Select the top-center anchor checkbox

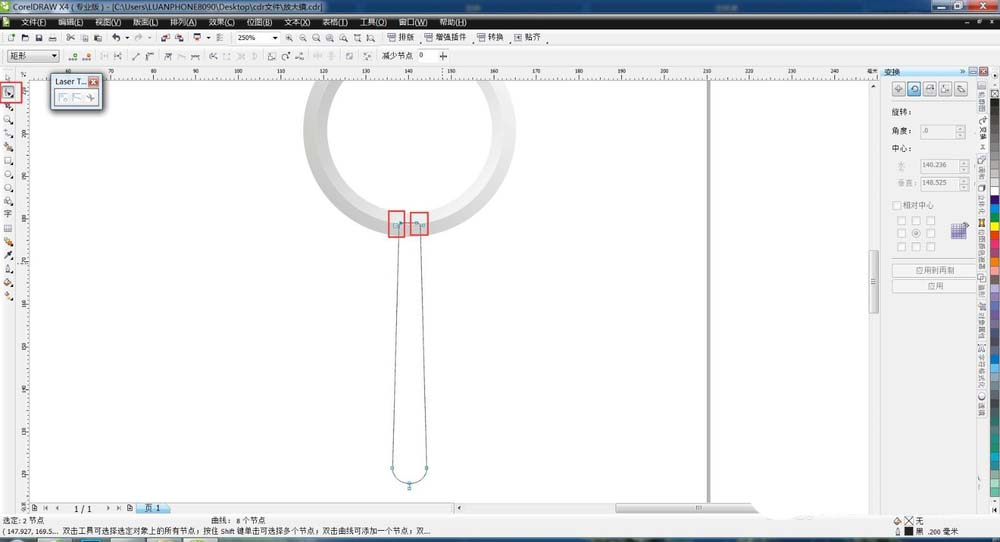click(916, 221)
